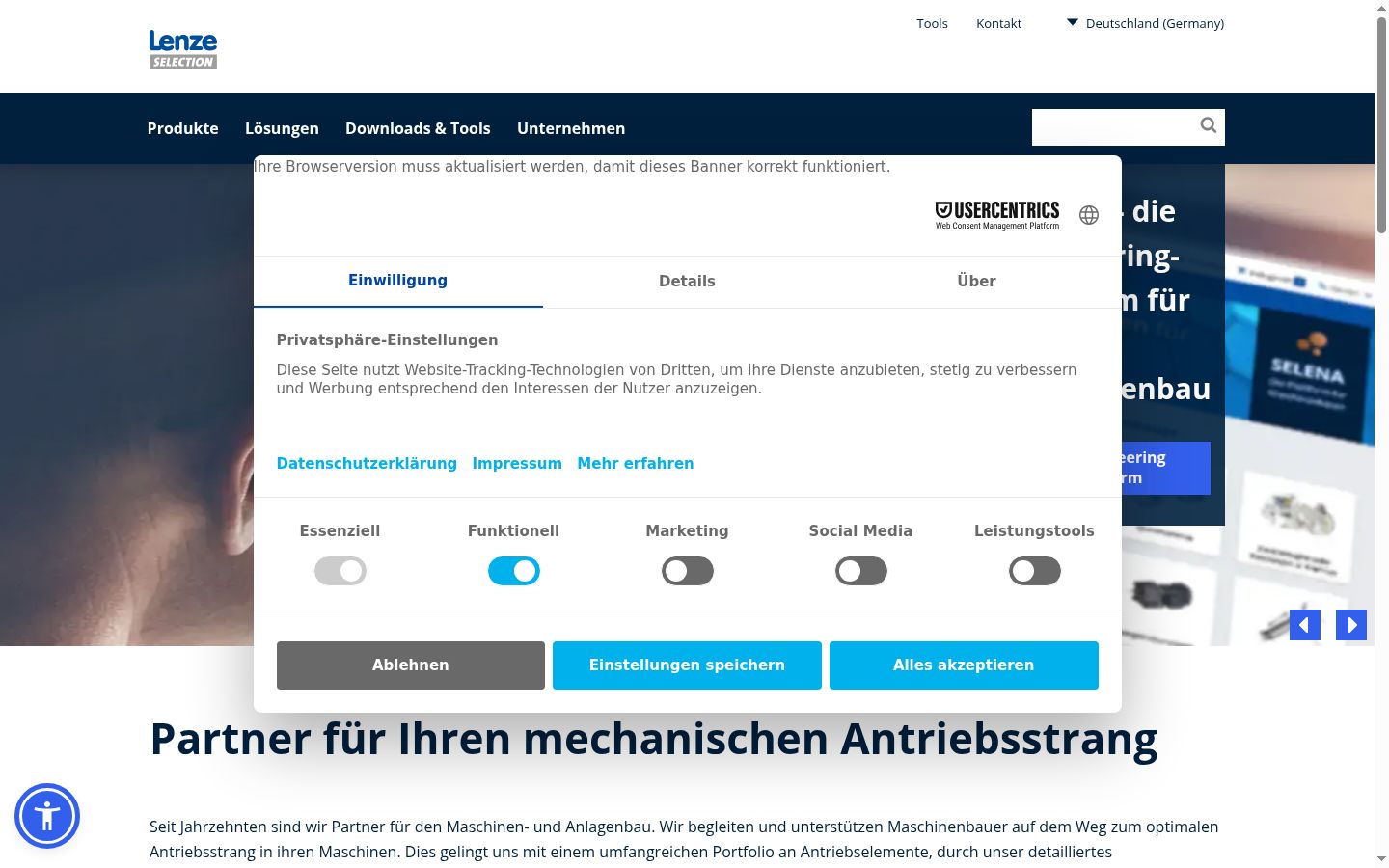Enable the Marketing toggle
The image size is (1389, 868).
click(x=688, y=571)
